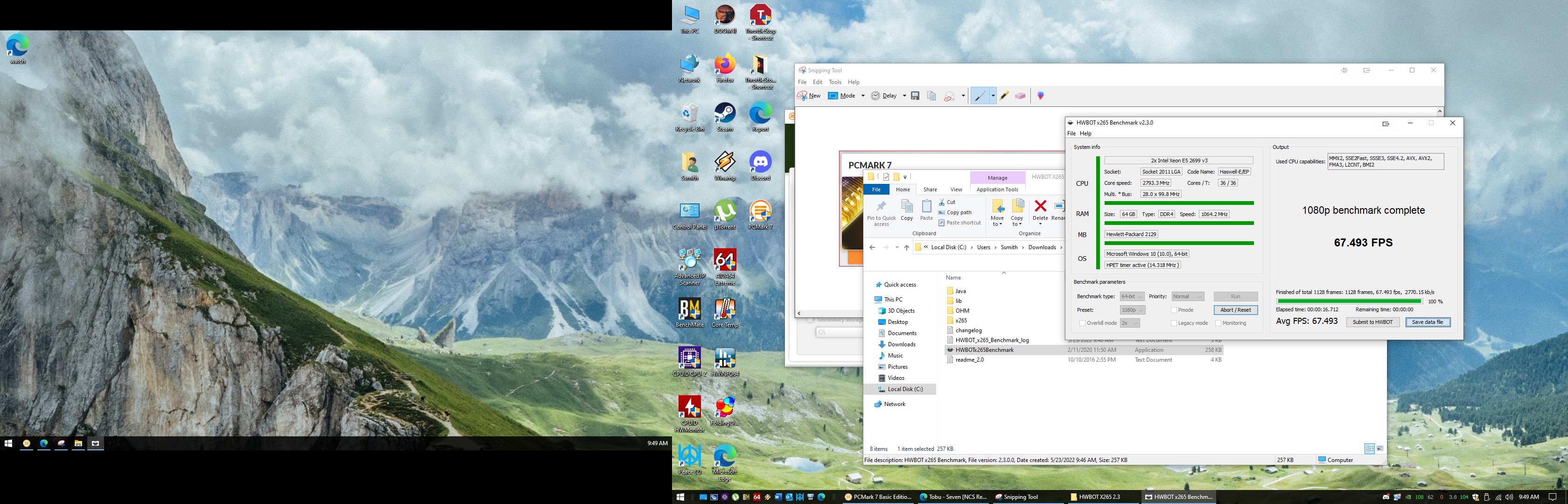Click the Send Snip envelope icon

(x=949, y=96)
